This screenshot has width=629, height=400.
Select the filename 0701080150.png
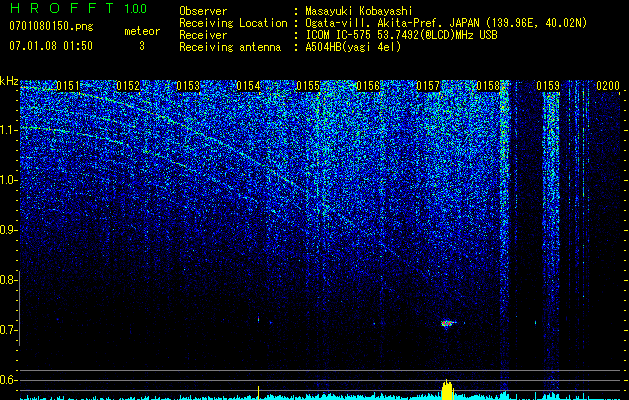tap(51, 27)
